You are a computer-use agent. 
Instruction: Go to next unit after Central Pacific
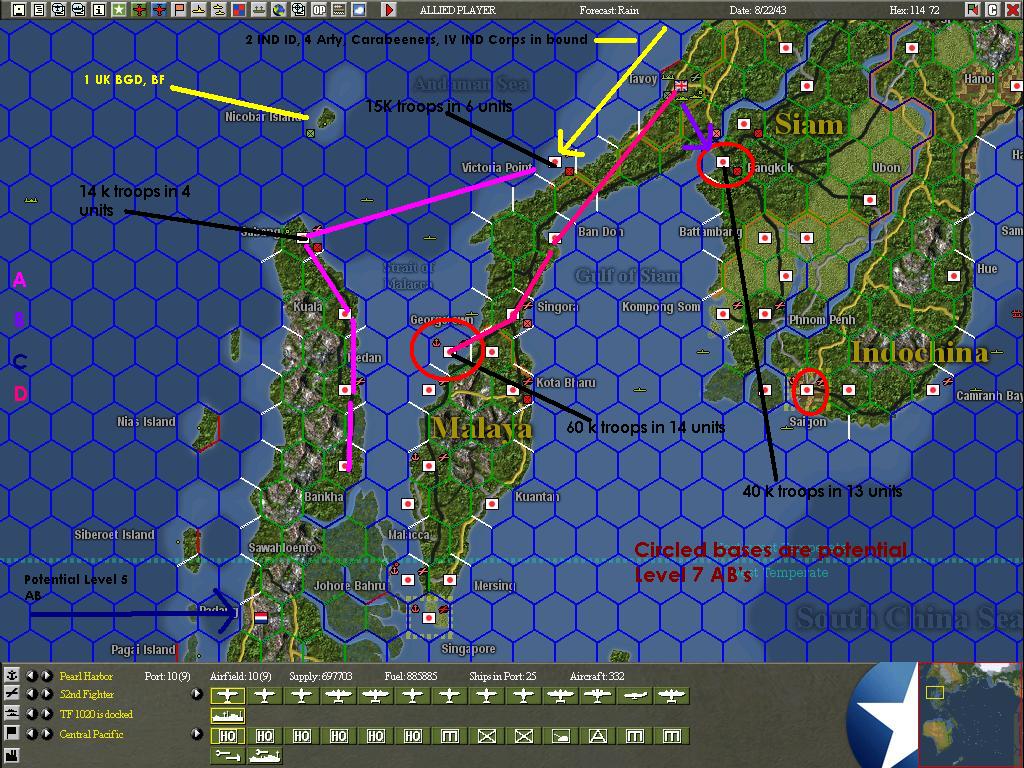coord(46,733)
